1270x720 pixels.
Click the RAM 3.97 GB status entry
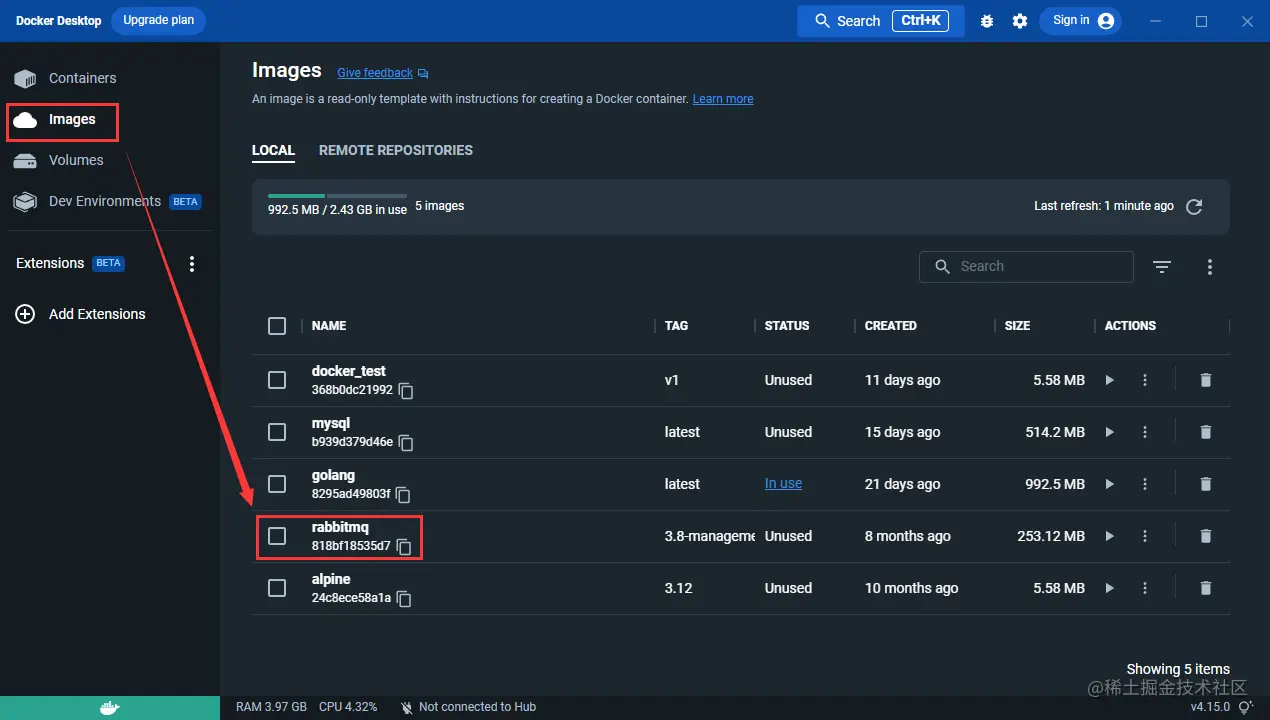[x=271, y=707]
